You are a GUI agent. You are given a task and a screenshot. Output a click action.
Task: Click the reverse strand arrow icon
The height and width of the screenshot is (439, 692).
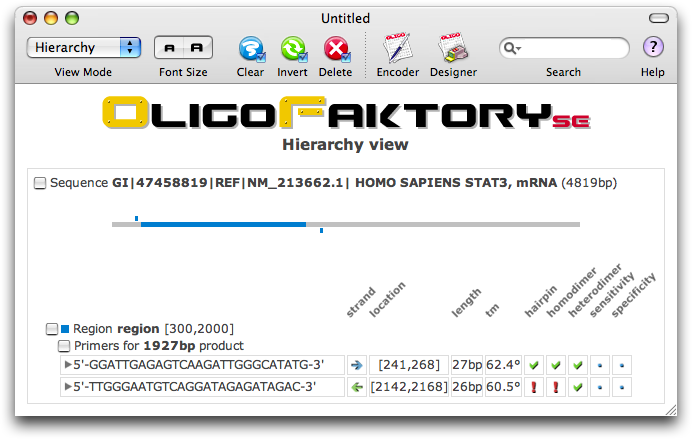click(x=357, y=387)
